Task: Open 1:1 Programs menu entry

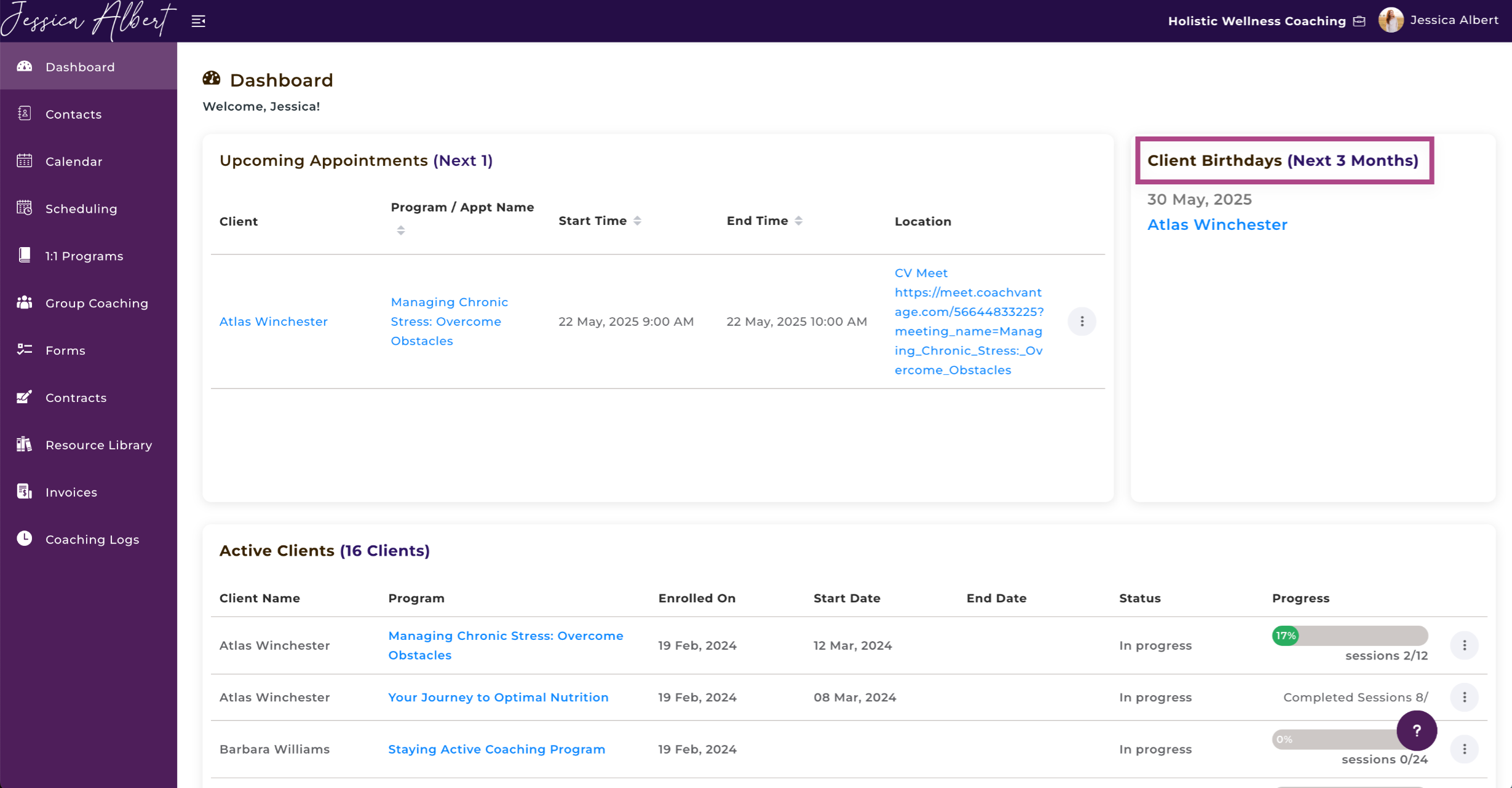Action: [89, 256]
